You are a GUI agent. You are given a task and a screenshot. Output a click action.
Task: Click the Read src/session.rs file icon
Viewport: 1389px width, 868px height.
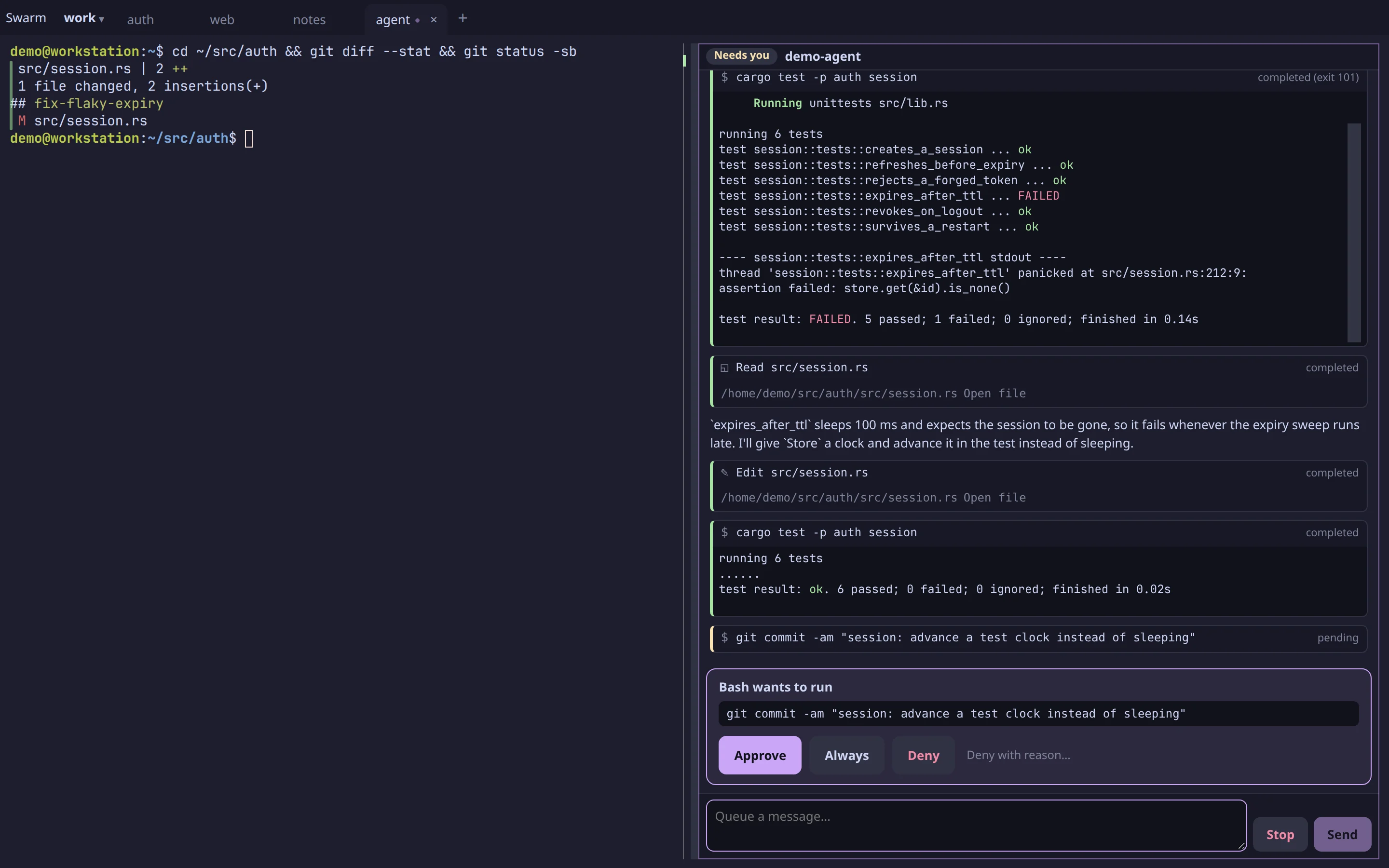coord(724,368)
